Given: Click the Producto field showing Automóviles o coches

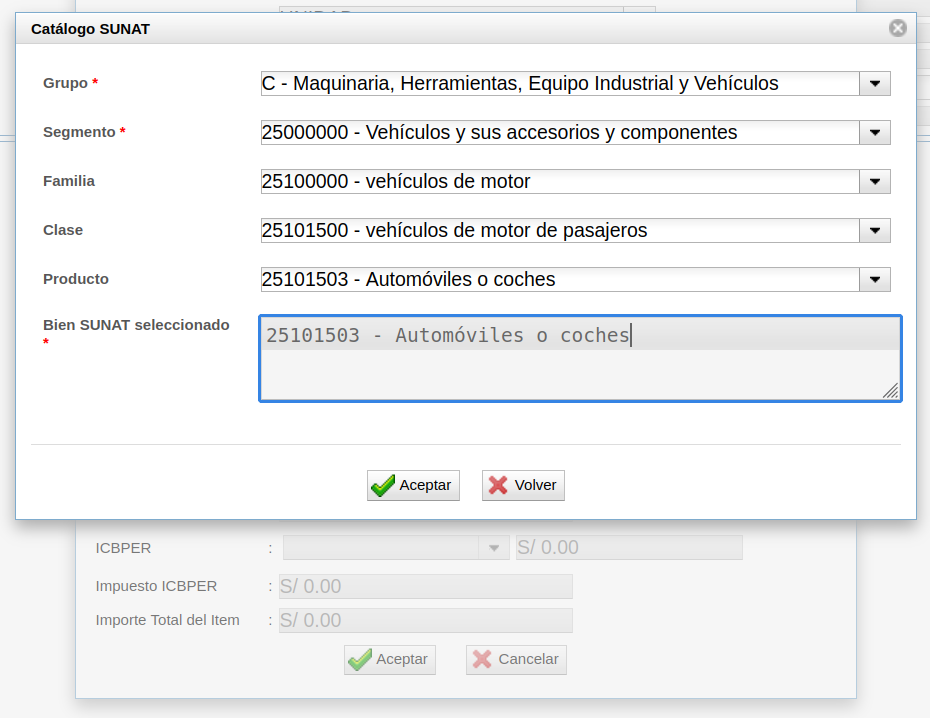Looking at the screenshot, I should pos(558,280).
